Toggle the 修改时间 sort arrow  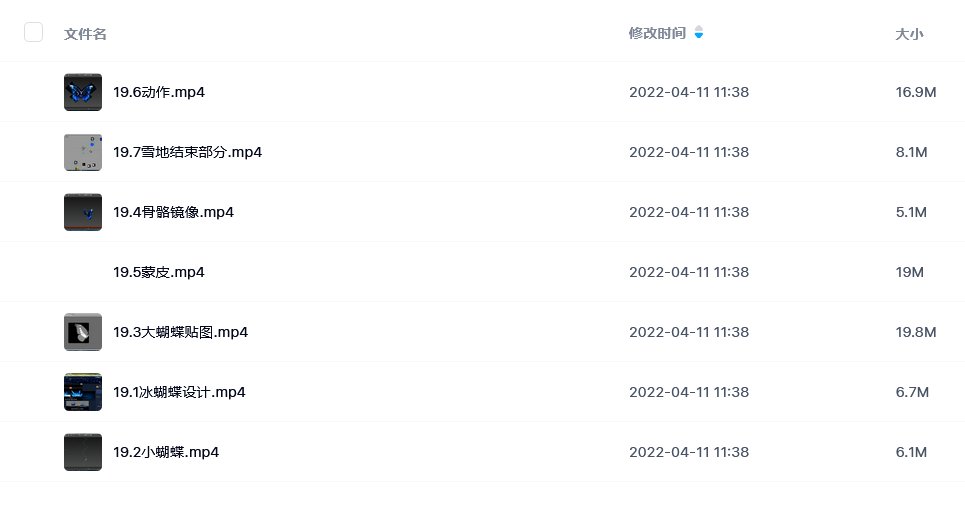coord(699,32)
